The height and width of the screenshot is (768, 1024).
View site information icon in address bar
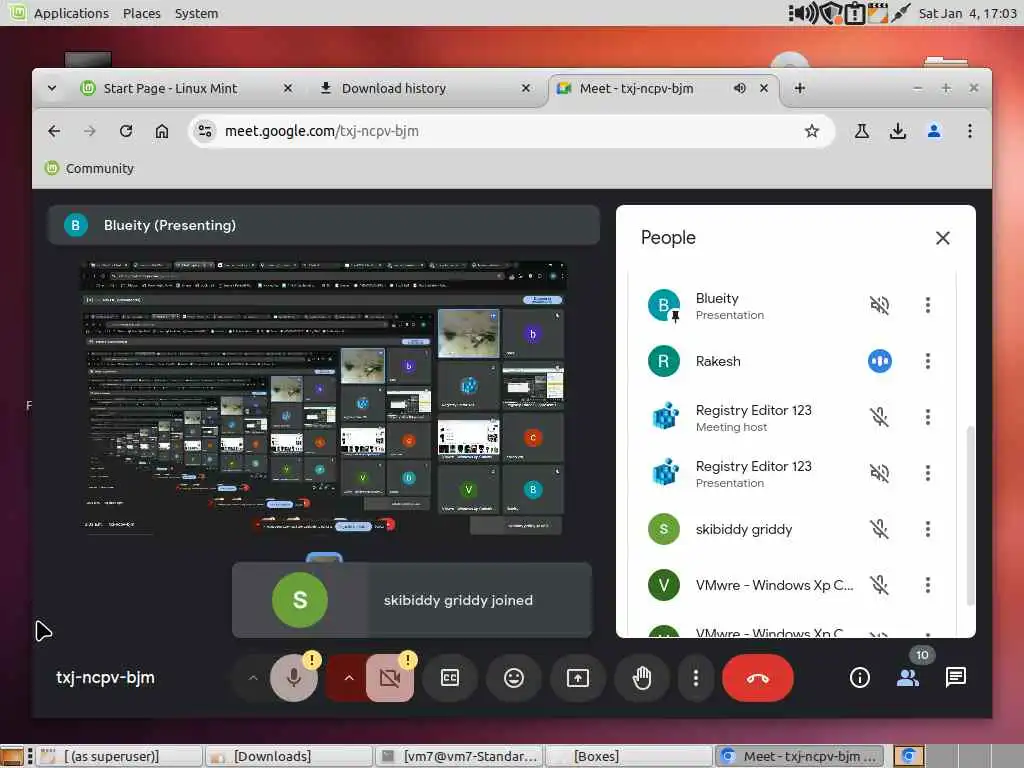(x=205, y=131)
